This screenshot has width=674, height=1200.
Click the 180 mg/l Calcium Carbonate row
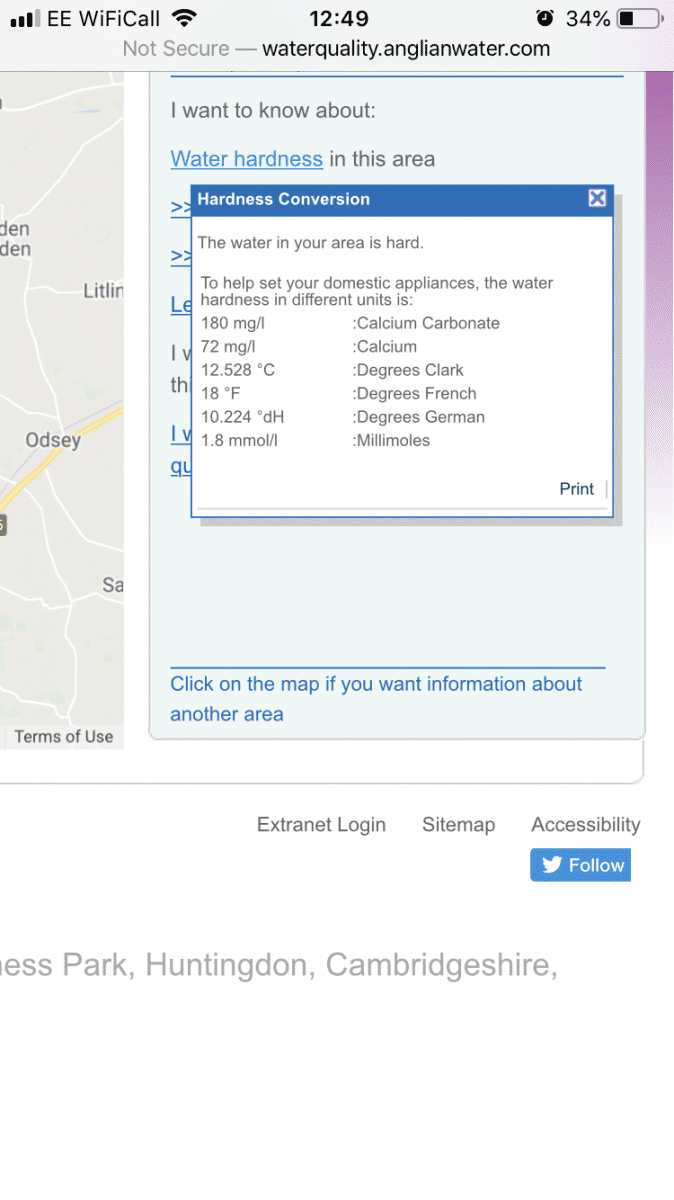tap(350, 323)
